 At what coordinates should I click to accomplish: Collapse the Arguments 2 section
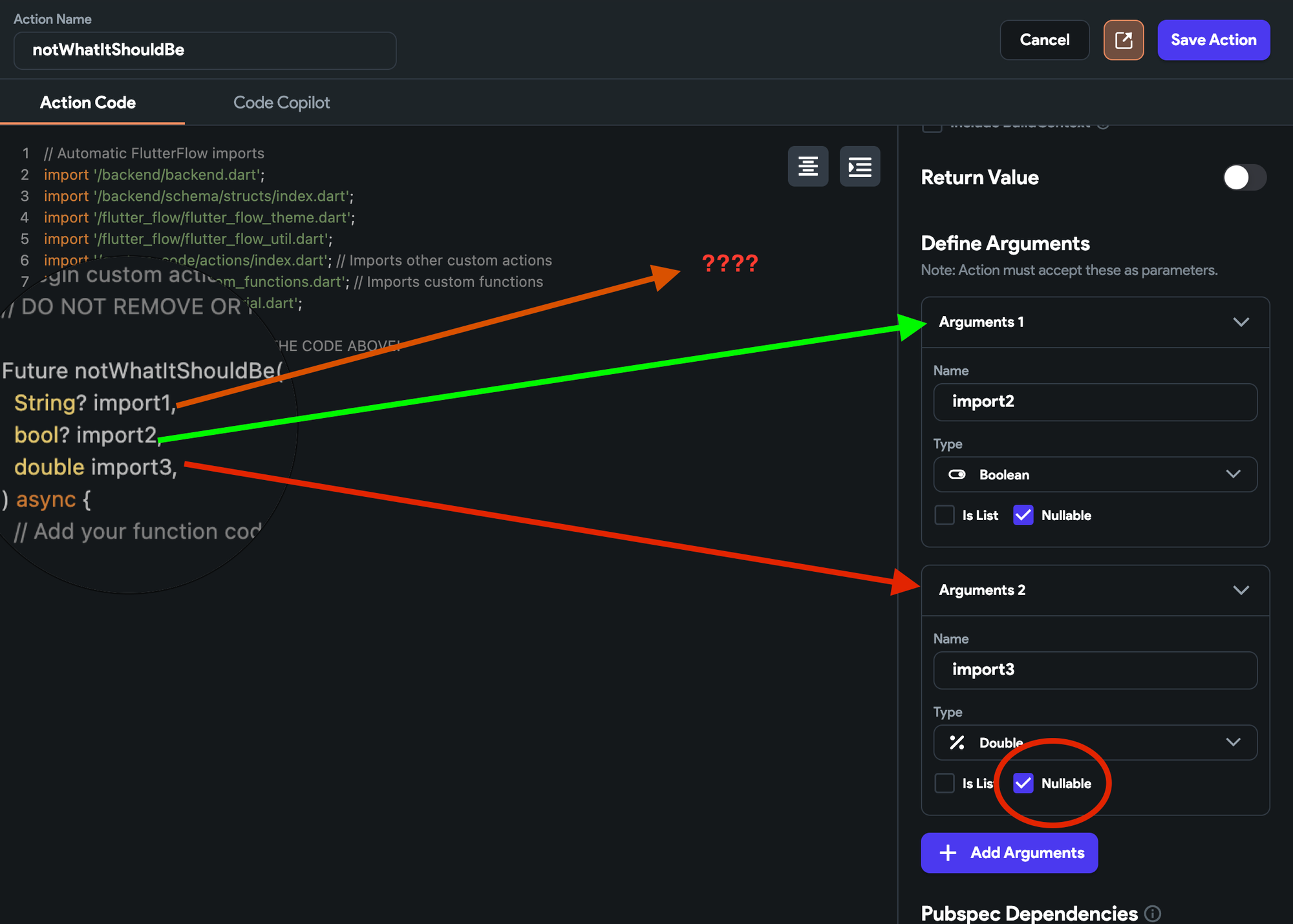point(1241,590)
